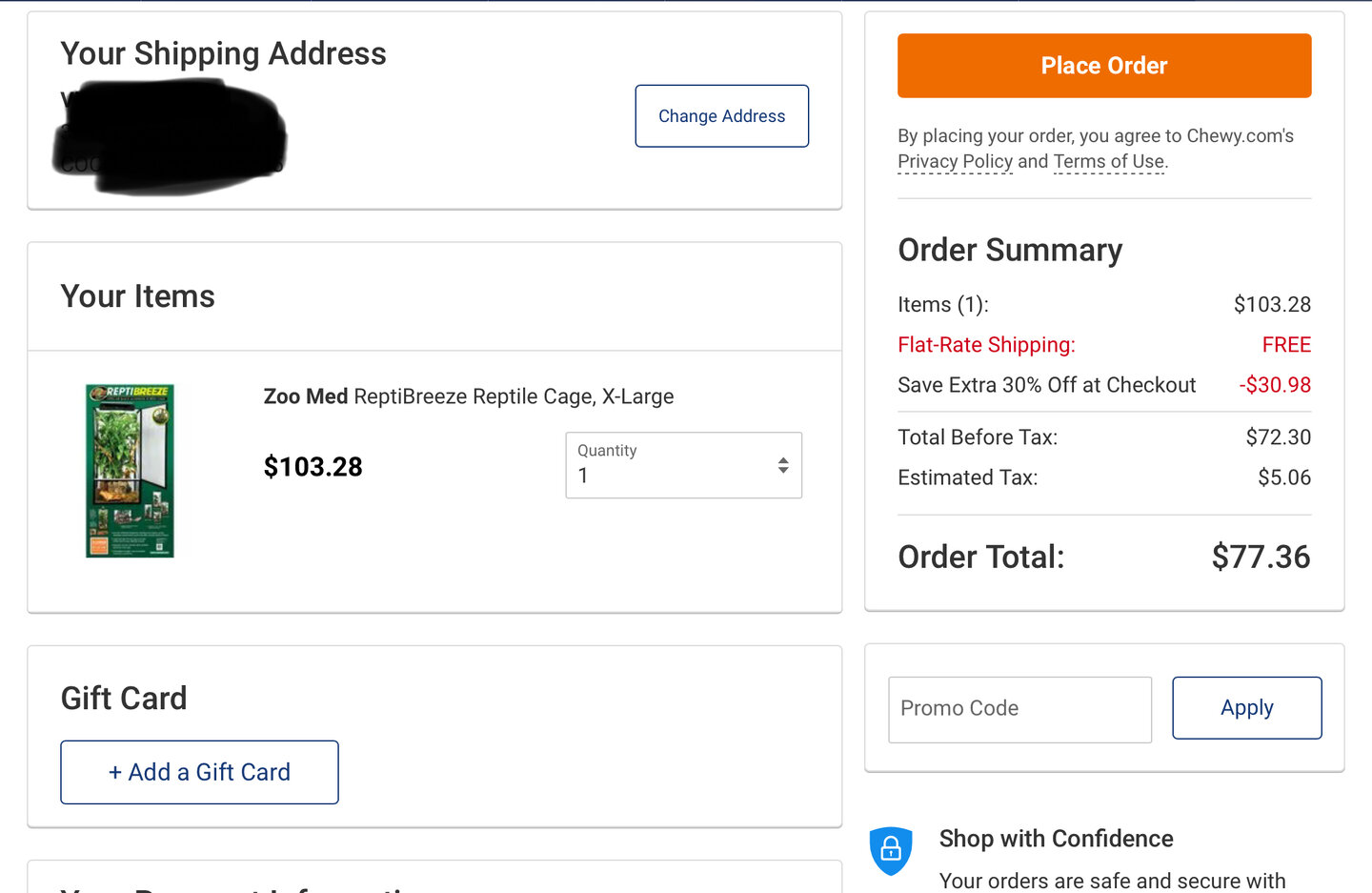
Task: Click the ReptiBreeze cage product image
Action: coord(131,471)
